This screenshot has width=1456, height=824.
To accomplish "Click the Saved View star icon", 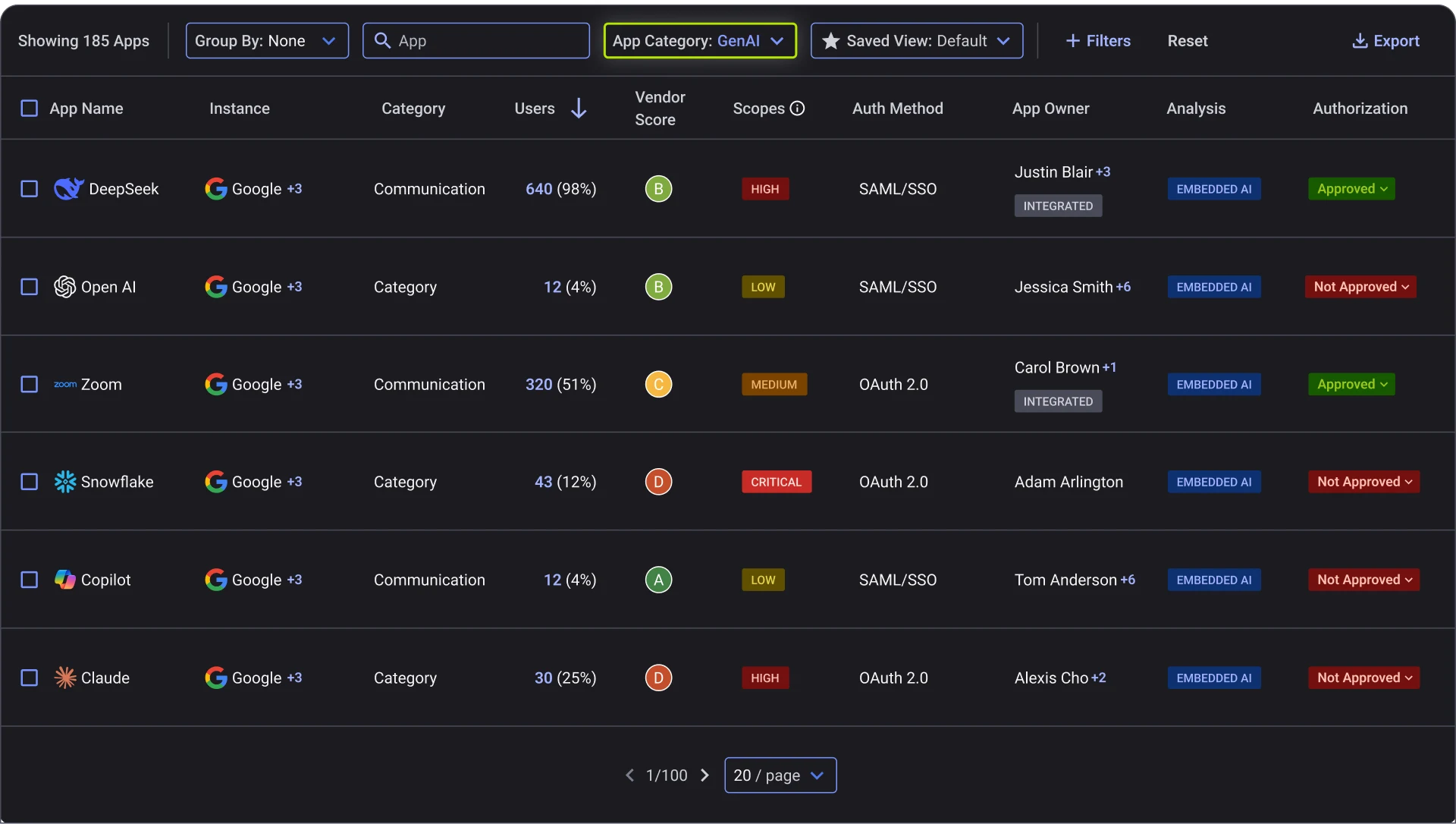I will 831,41.
